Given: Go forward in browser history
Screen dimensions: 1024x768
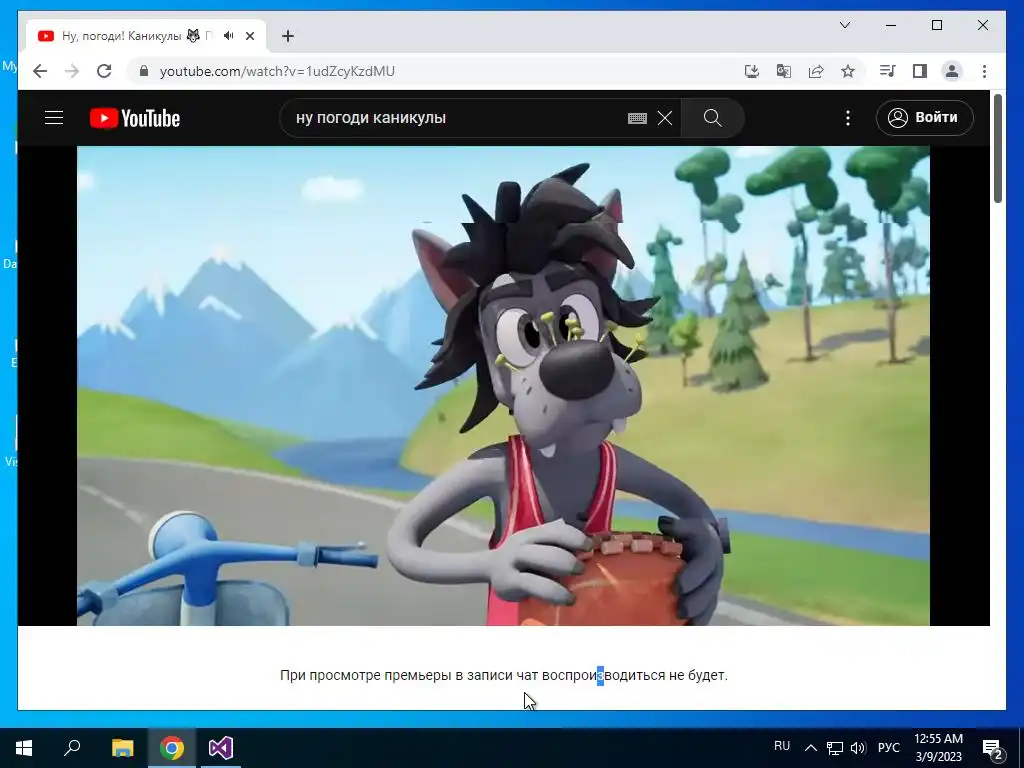Looking at the screenshot, I should tap(72, 71).
